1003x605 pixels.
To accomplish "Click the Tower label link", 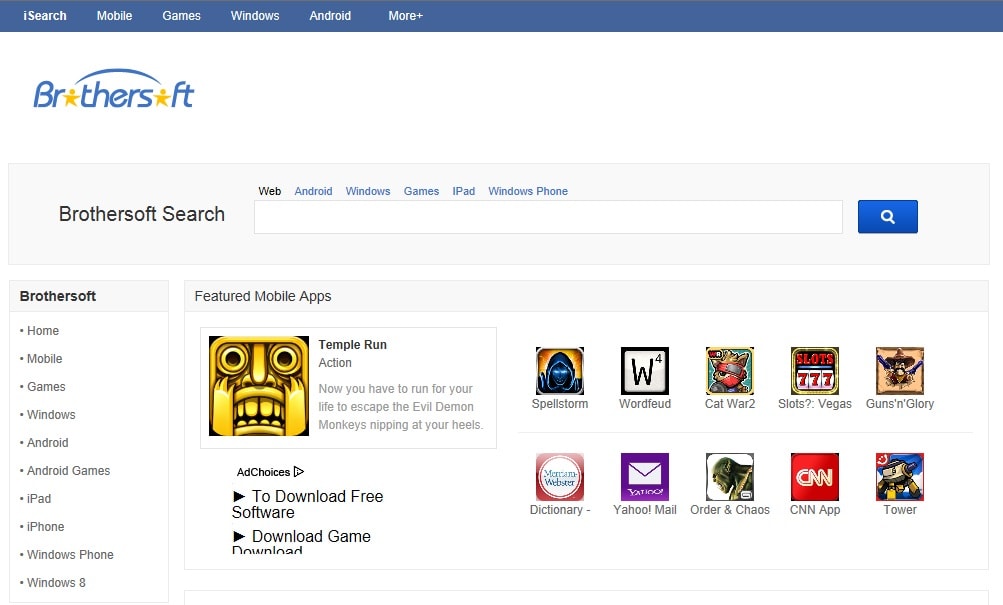I will pos(900,510).
